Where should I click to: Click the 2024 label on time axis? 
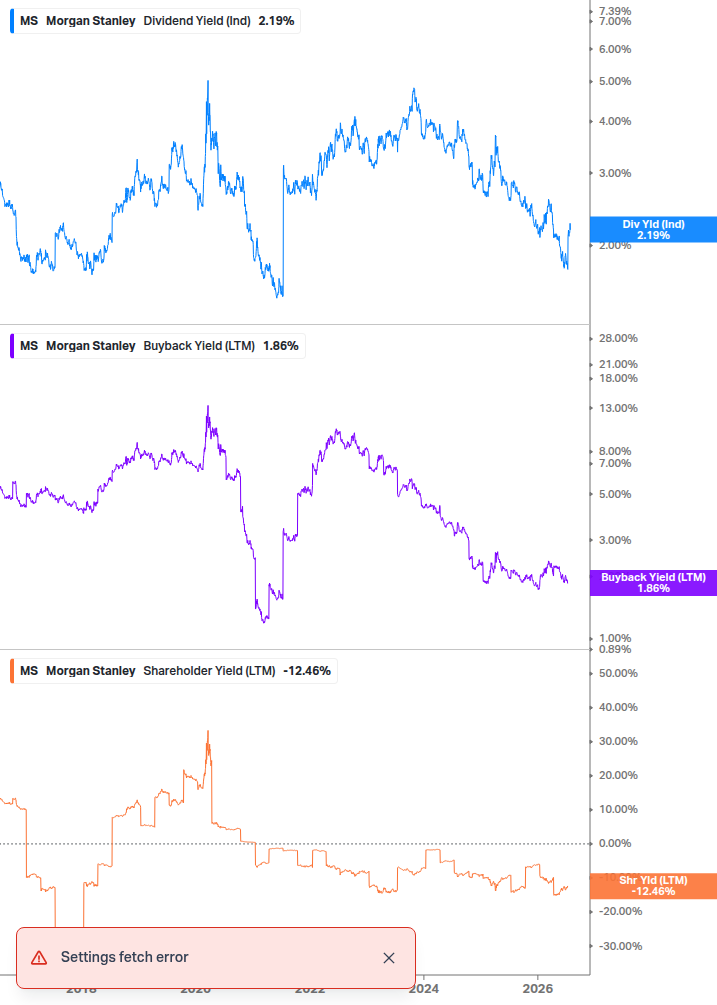[424, 988]
